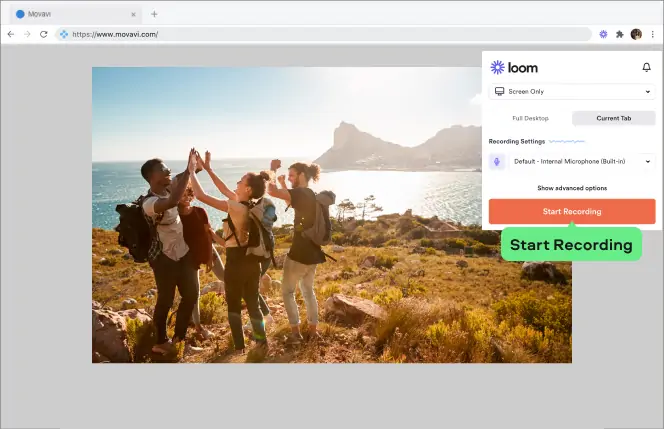
Task: Click the monitor icon in Screen Only dropdown
Action: point(500,91)
